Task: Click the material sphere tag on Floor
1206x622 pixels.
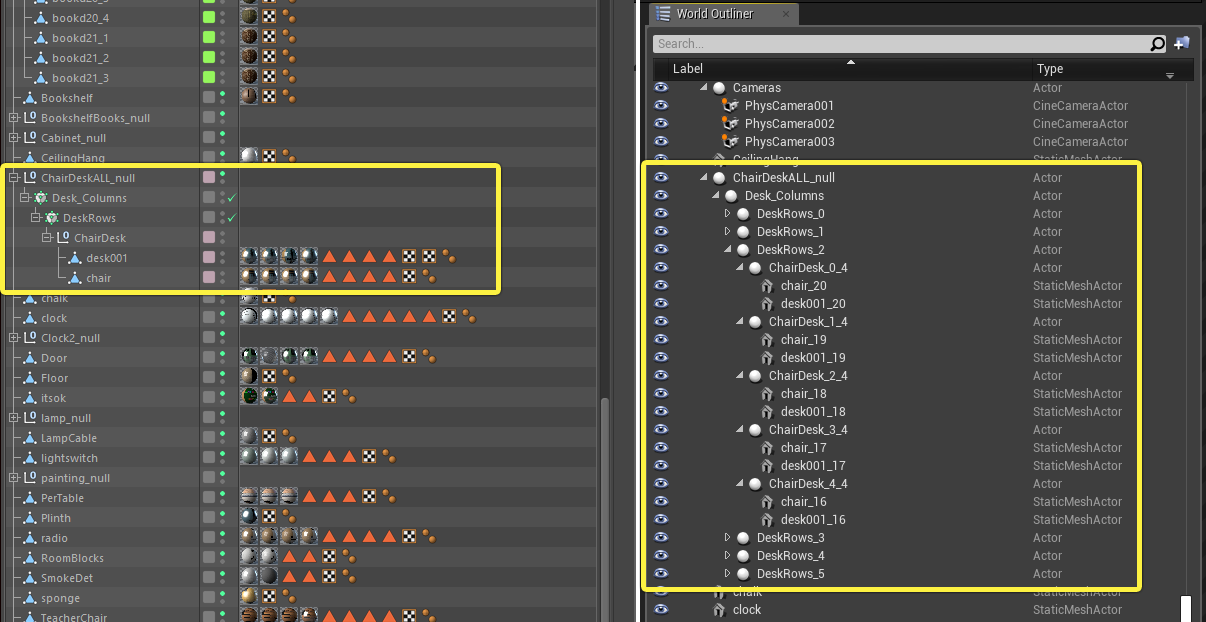Action: [x=249, y=378]
